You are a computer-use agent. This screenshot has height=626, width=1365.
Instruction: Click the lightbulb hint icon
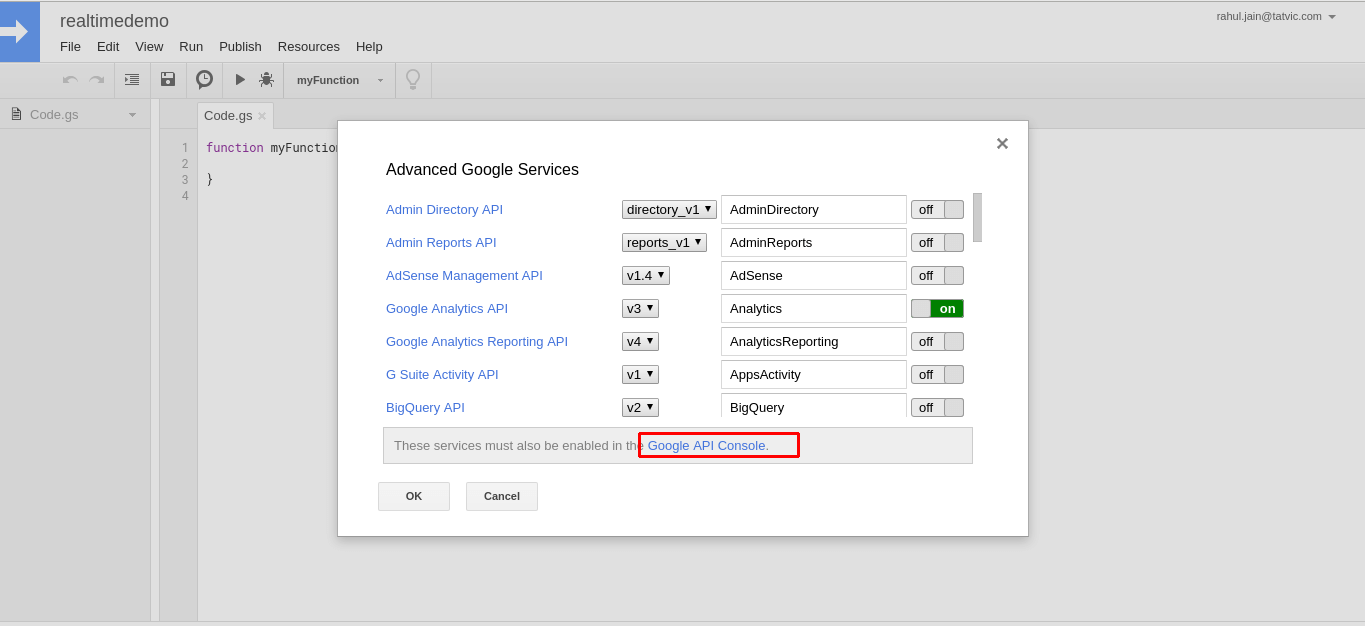(x=413, y=80)
